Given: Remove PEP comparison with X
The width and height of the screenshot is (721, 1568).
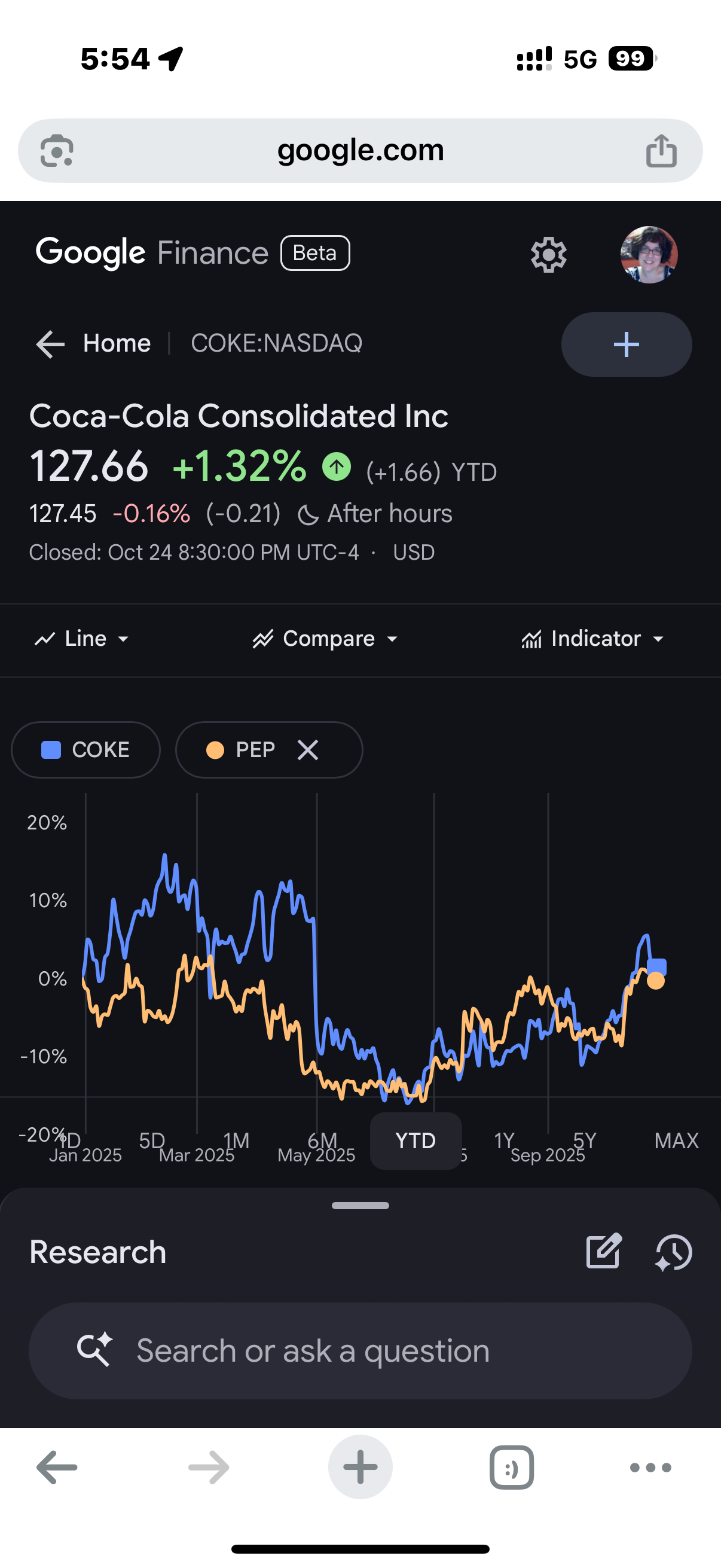Looking at the screenshot, I should 308,750.
